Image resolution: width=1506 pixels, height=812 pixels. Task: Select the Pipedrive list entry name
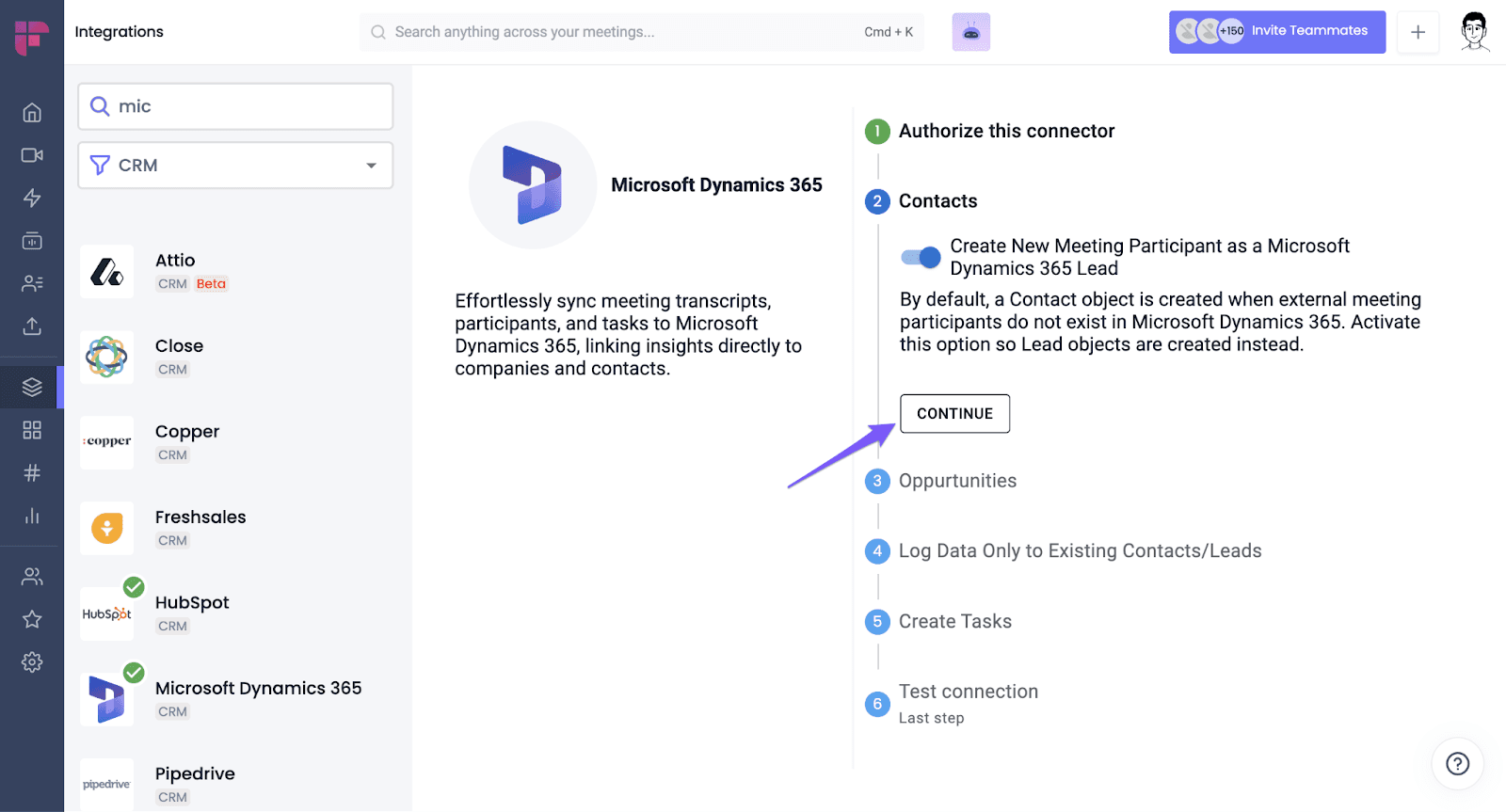tap(195, 774)
